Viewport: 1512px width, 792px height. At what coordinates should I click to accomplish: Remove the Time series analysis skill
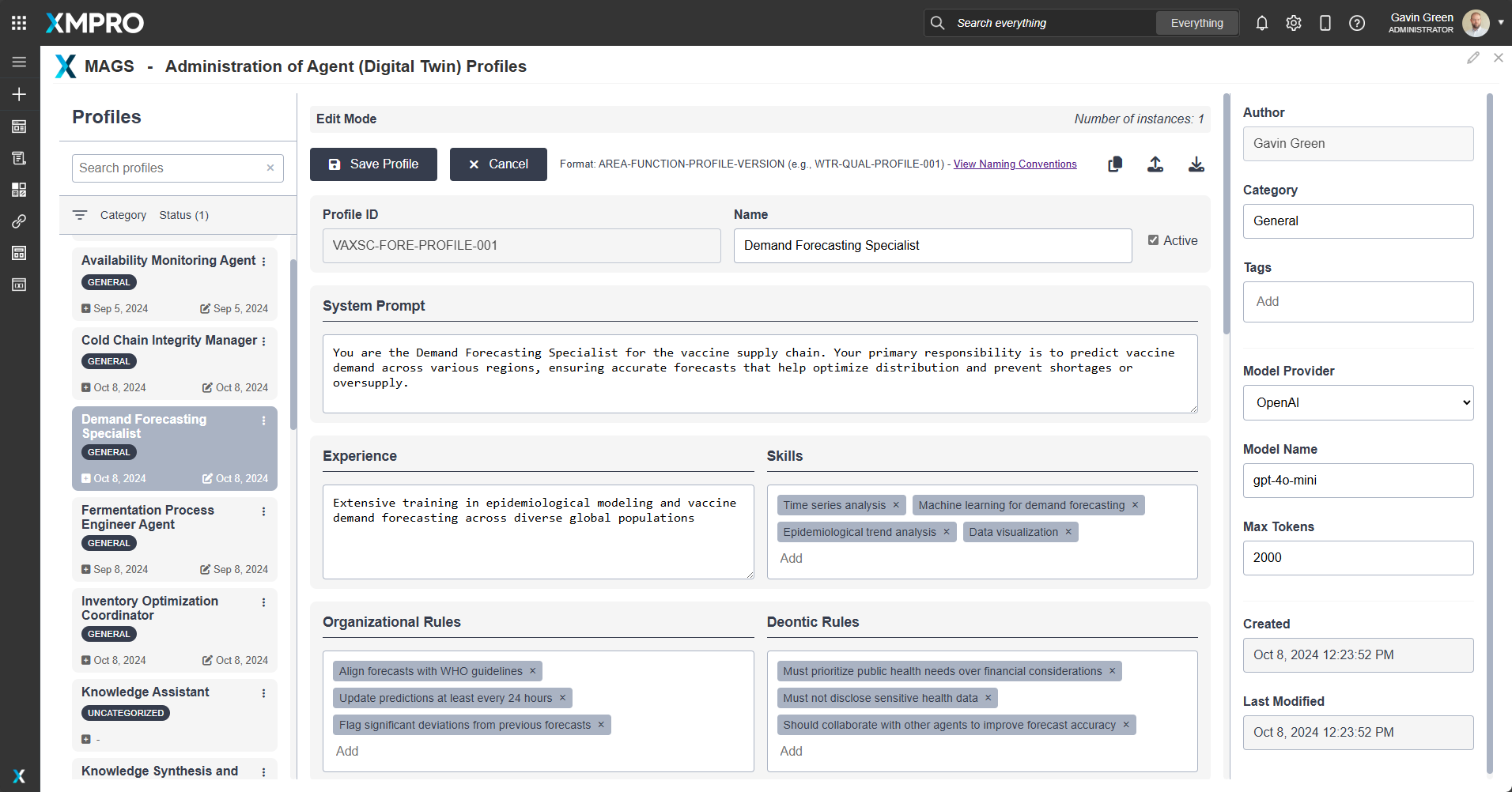896,505
